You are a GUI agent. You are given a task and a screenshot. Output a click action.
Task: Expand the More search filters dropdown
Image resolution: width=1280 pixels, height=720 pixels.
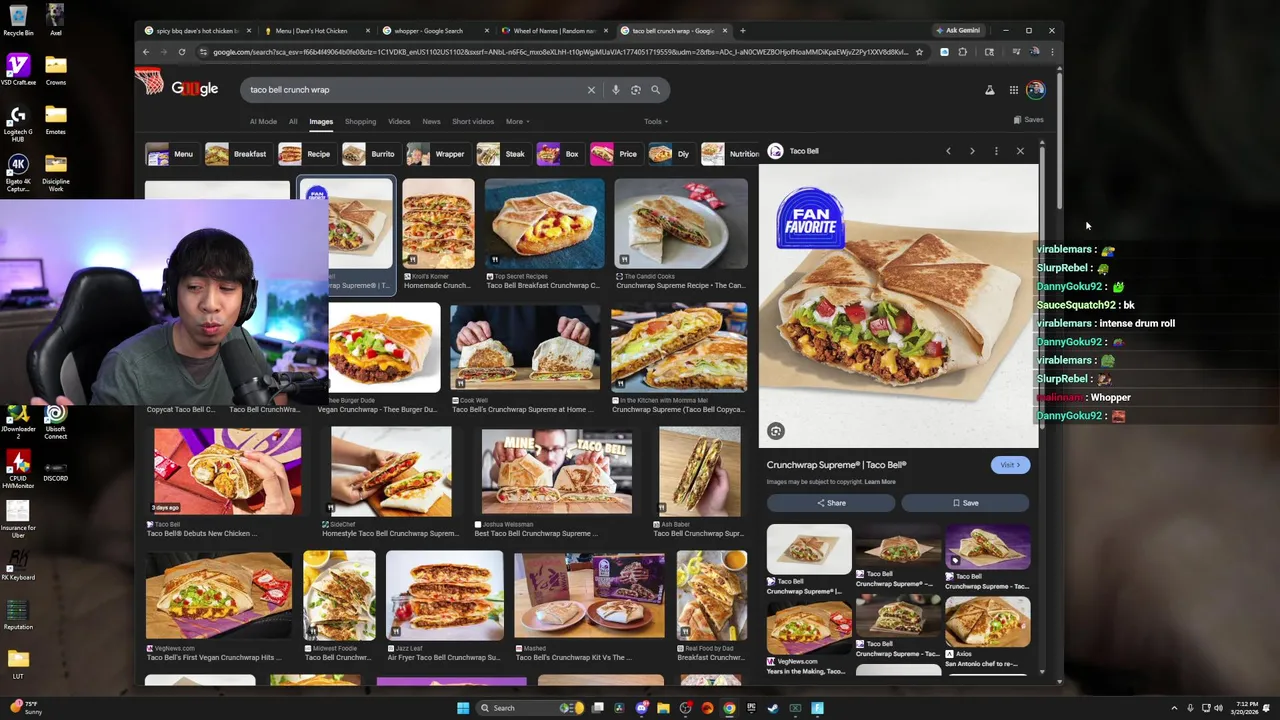(x=517, y=122)
